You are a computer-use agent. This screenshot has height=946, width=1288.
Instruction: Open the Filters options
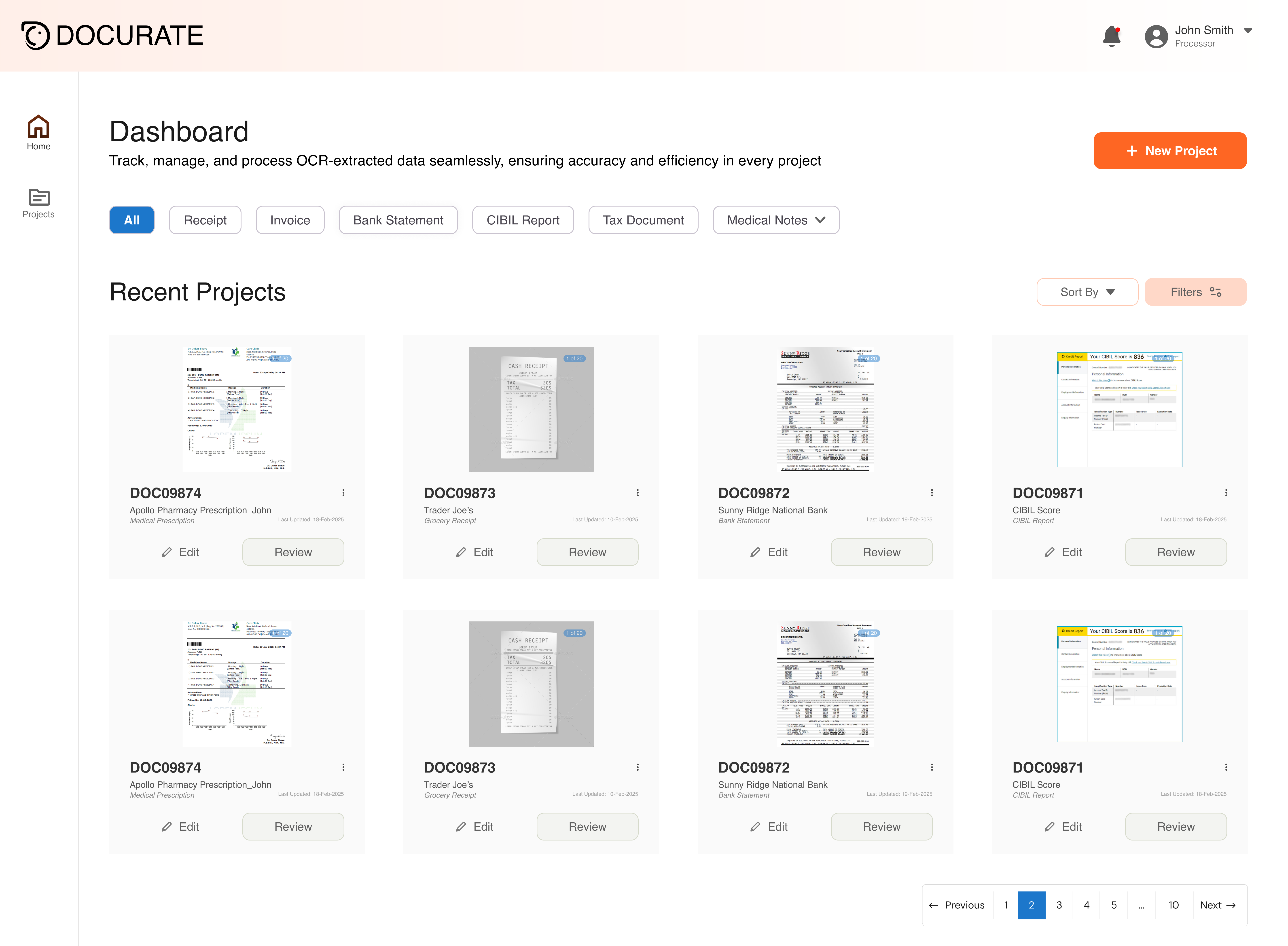click(x=1195, y=292)
